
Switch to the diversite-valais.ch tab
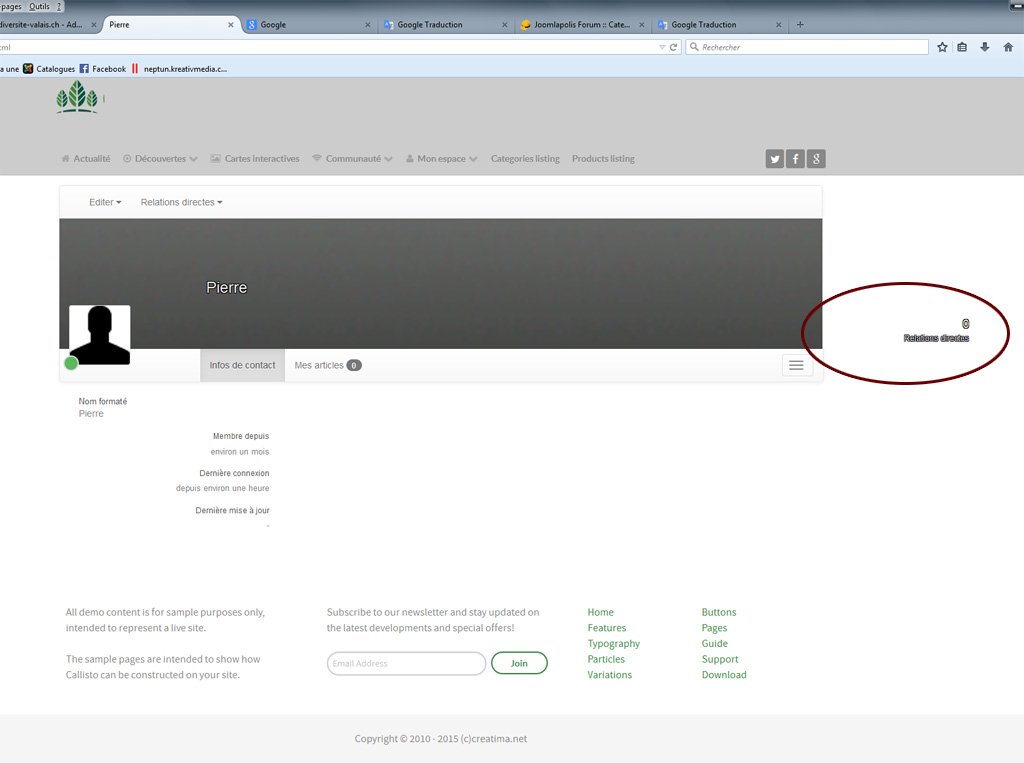tap(49, 25)
